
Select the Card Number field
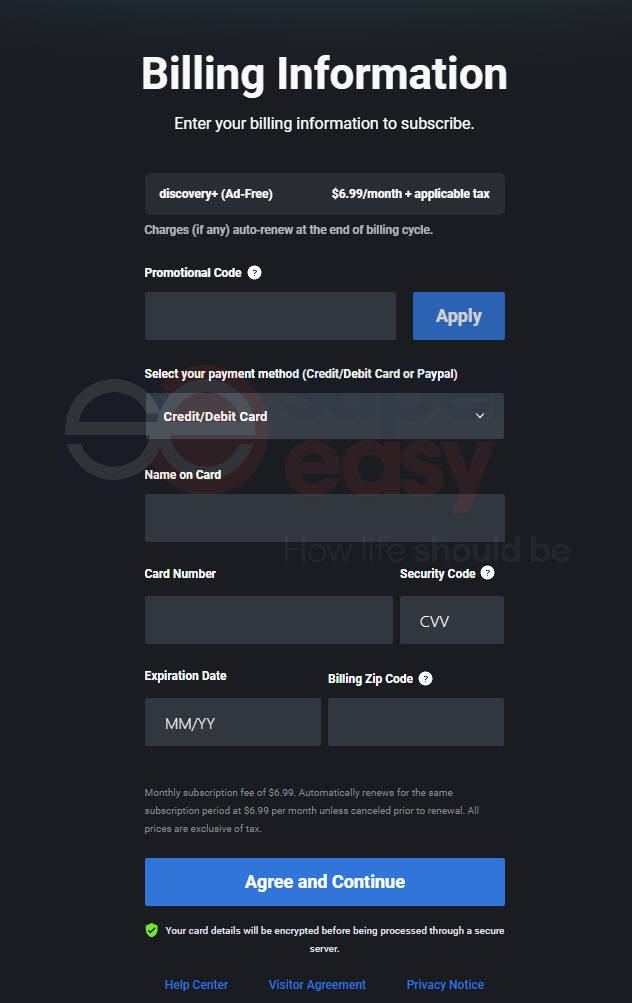269,620
